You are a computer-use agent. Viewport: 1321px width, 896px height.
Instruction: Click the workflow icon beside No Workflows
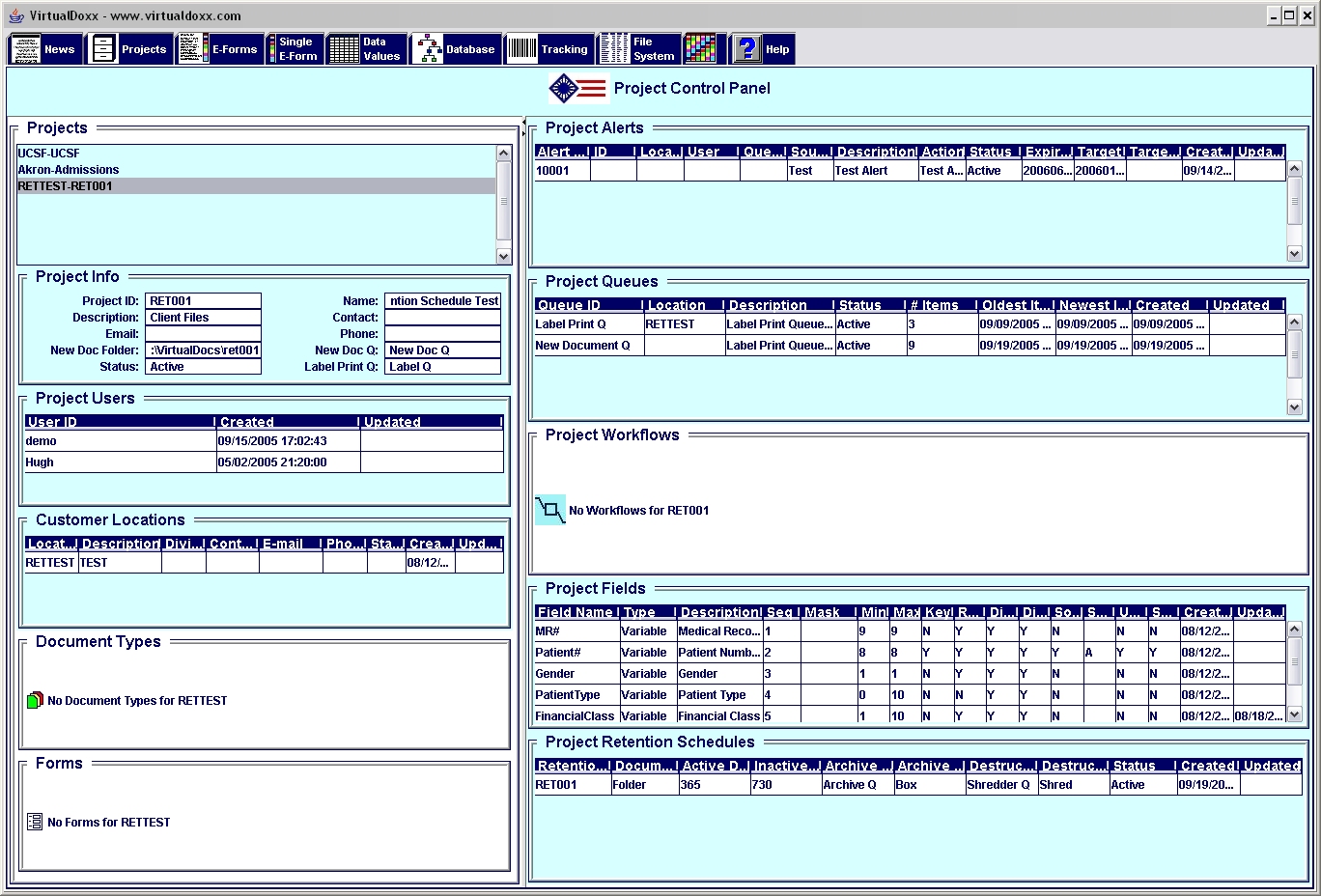coord(550,510)
